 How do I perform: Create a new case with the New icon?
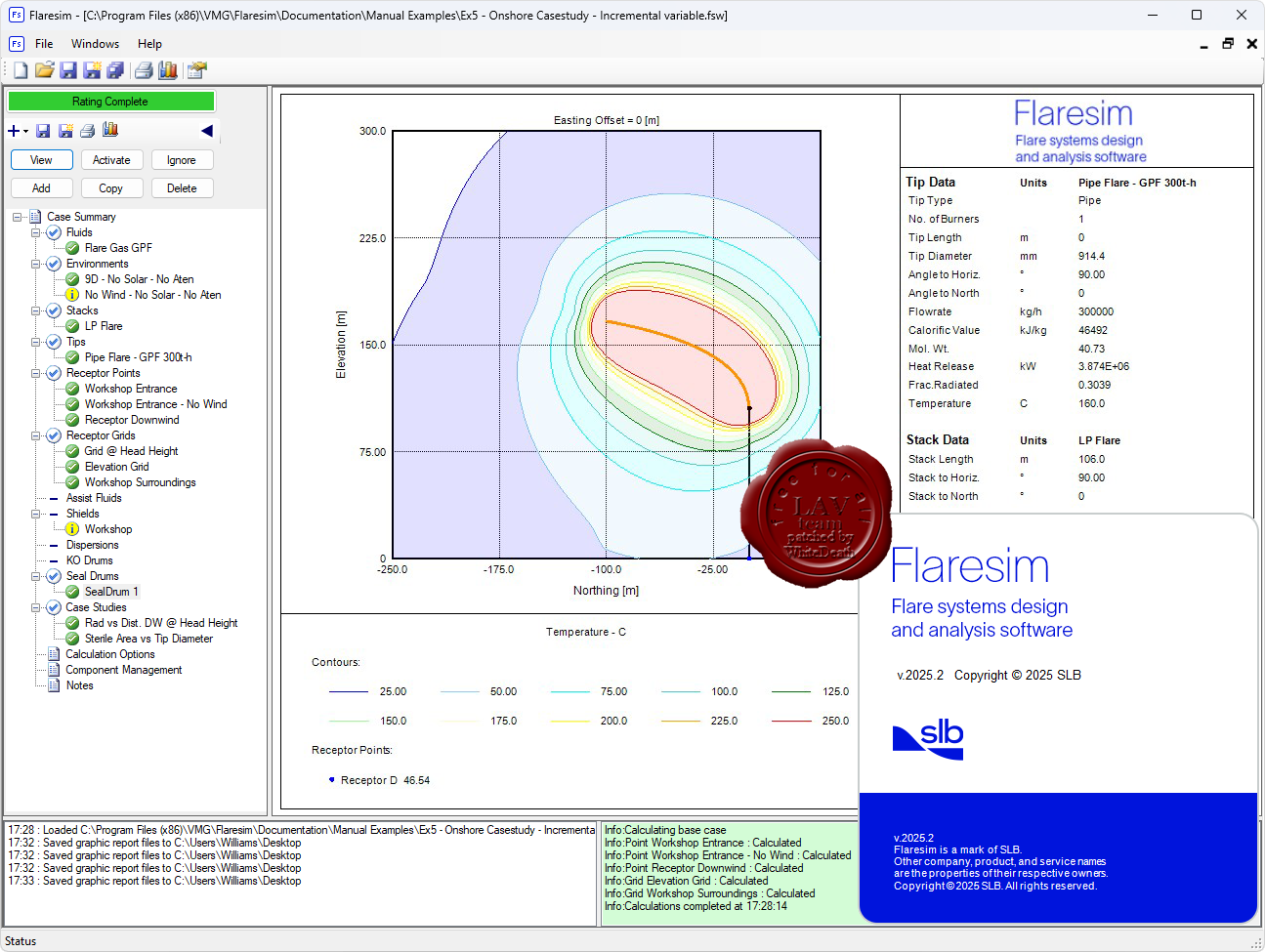(x=21, y=70)
